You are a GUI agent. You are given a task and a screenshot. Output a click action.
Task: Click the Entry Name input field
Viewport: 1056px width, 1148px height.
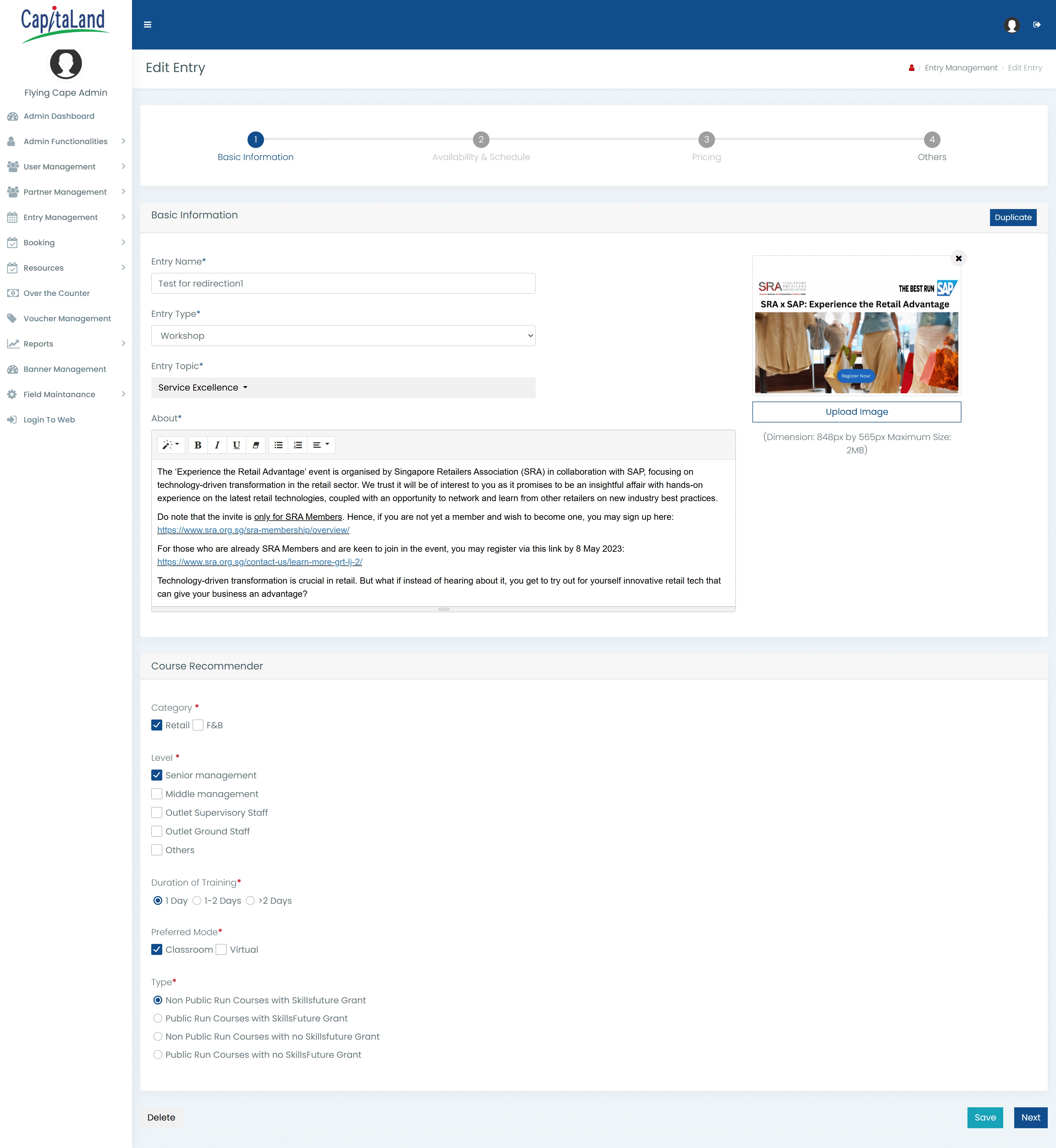coord(343,284)
